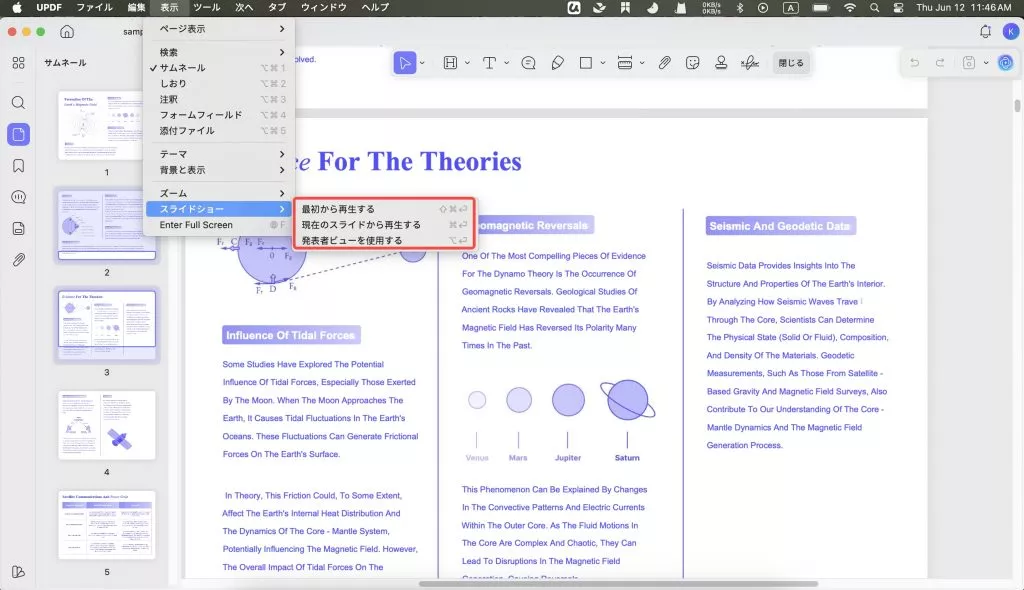Open the ファイル menu

pos(95,7)
